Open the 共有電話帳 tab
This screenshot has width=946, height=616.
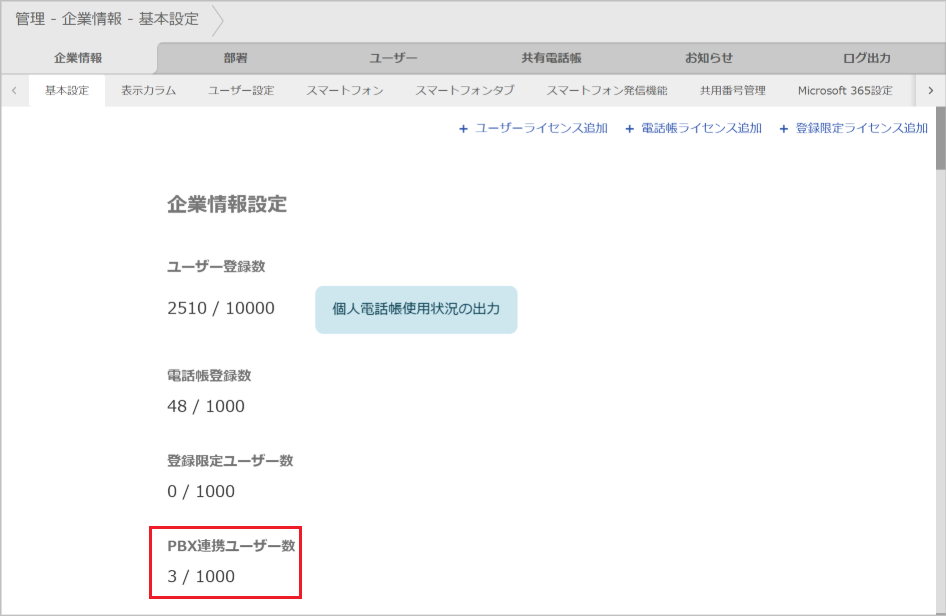(x=551, y=58)
